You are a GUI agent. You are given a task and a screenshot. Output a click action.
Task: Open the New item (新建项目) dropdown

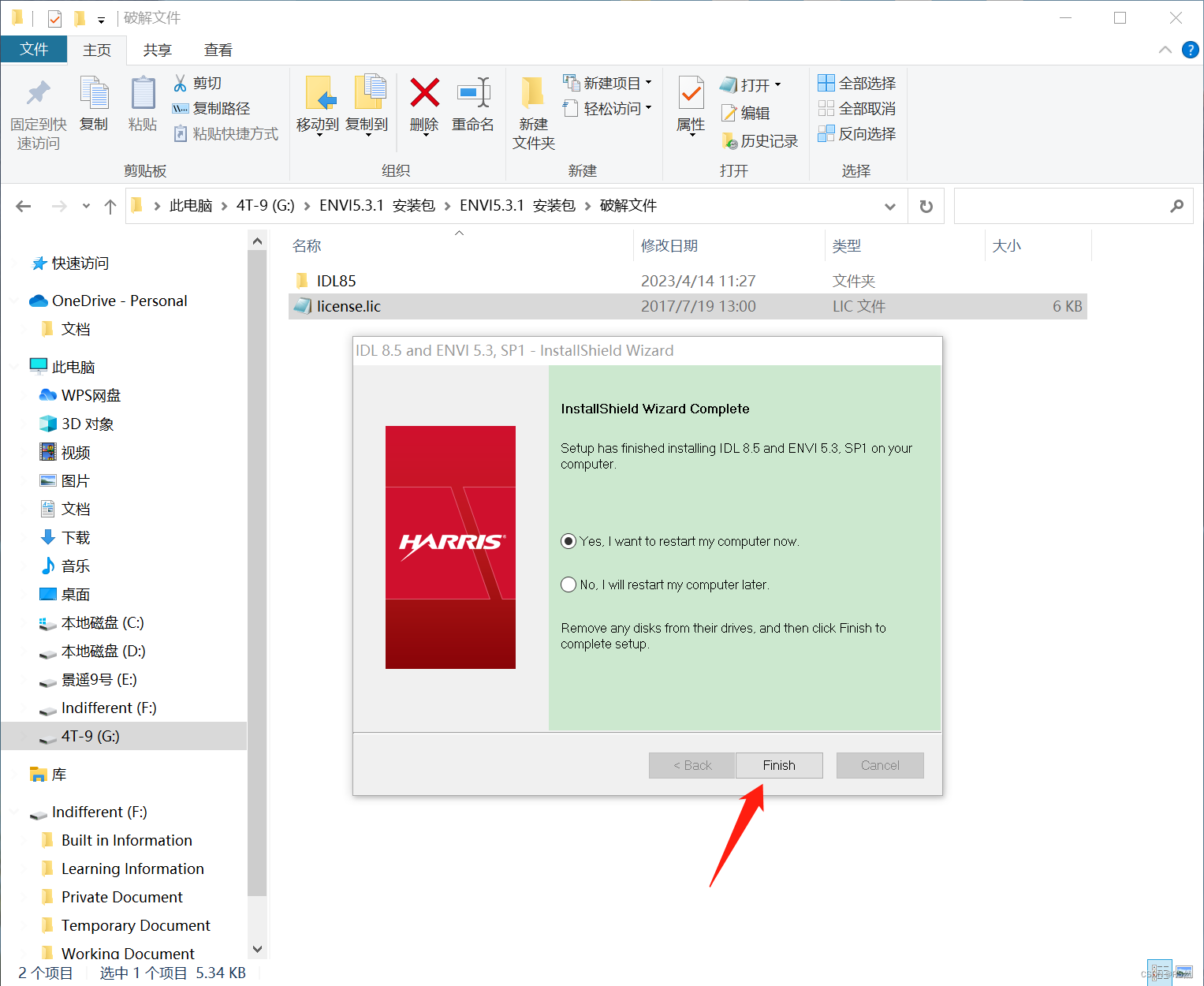(x=607, y=83)
